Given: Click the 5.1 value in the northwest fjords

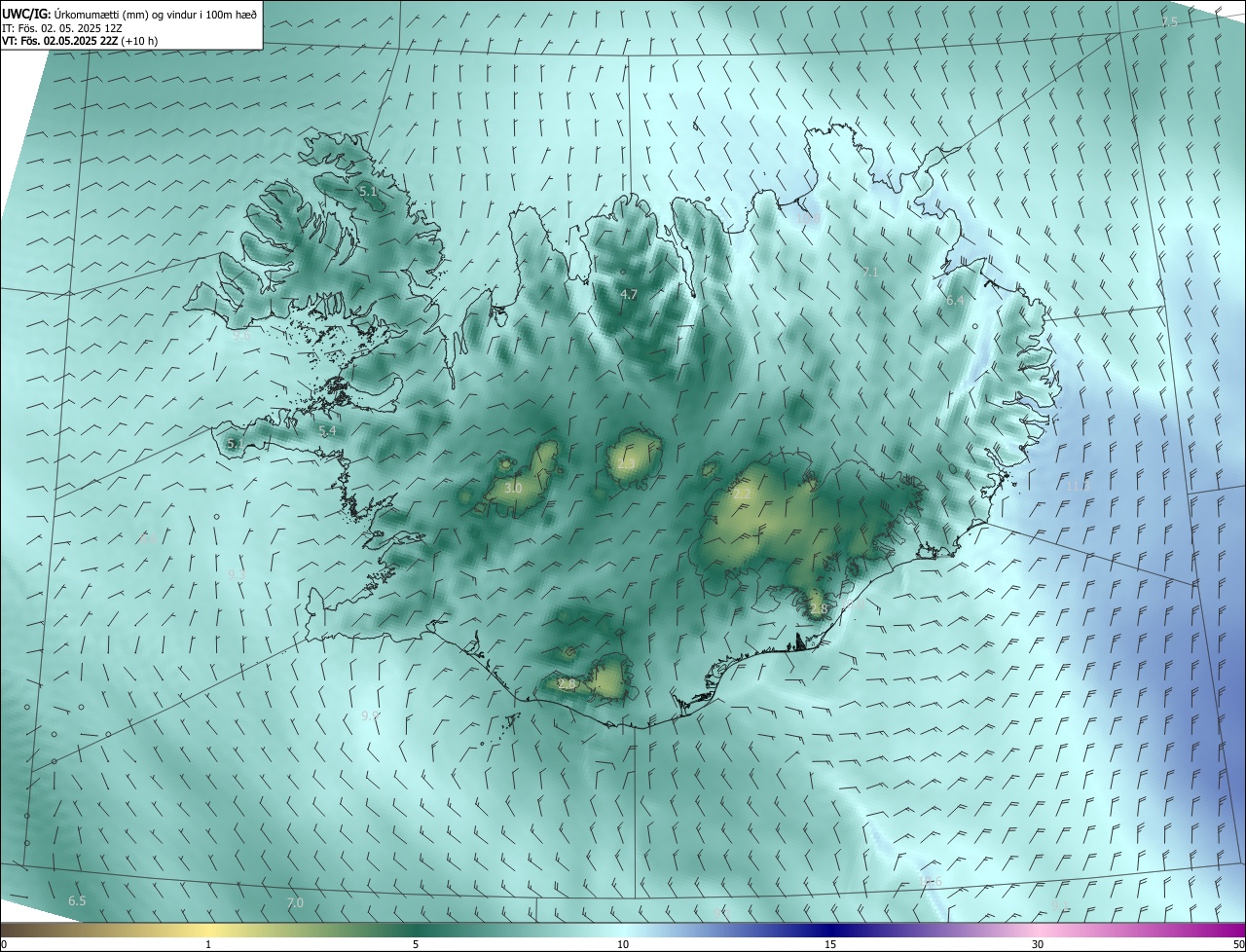Looking at the screenshot, I should click(x=367, y=192).
